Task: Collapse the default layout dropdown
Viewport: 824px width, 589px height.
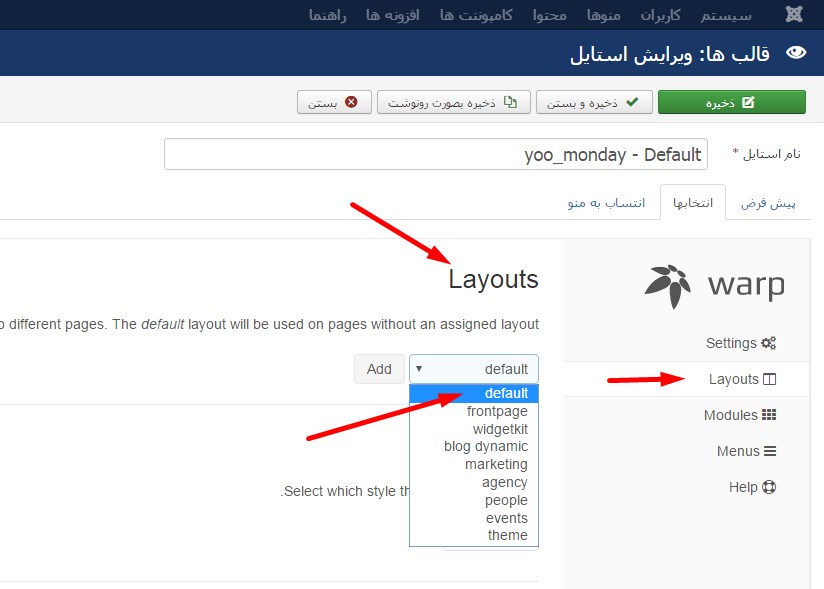Action: point(473,369)
